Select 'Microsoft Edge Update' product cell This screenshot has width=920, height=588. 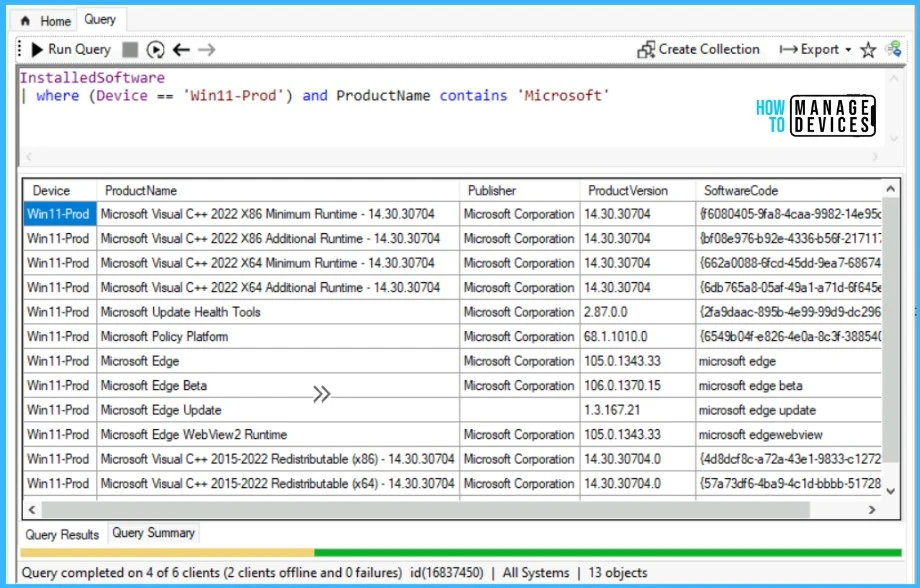coord(278,410)
